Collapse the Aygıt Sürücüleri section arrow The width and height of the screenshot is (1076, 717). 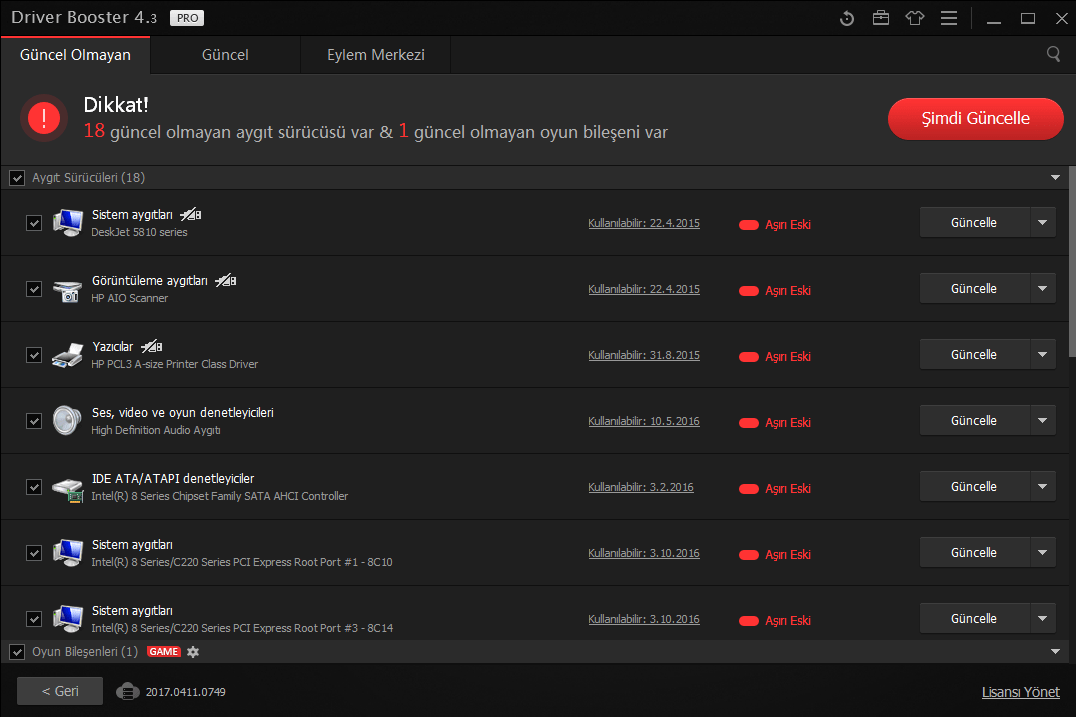pyautogui.click(x=1055, y=178)
